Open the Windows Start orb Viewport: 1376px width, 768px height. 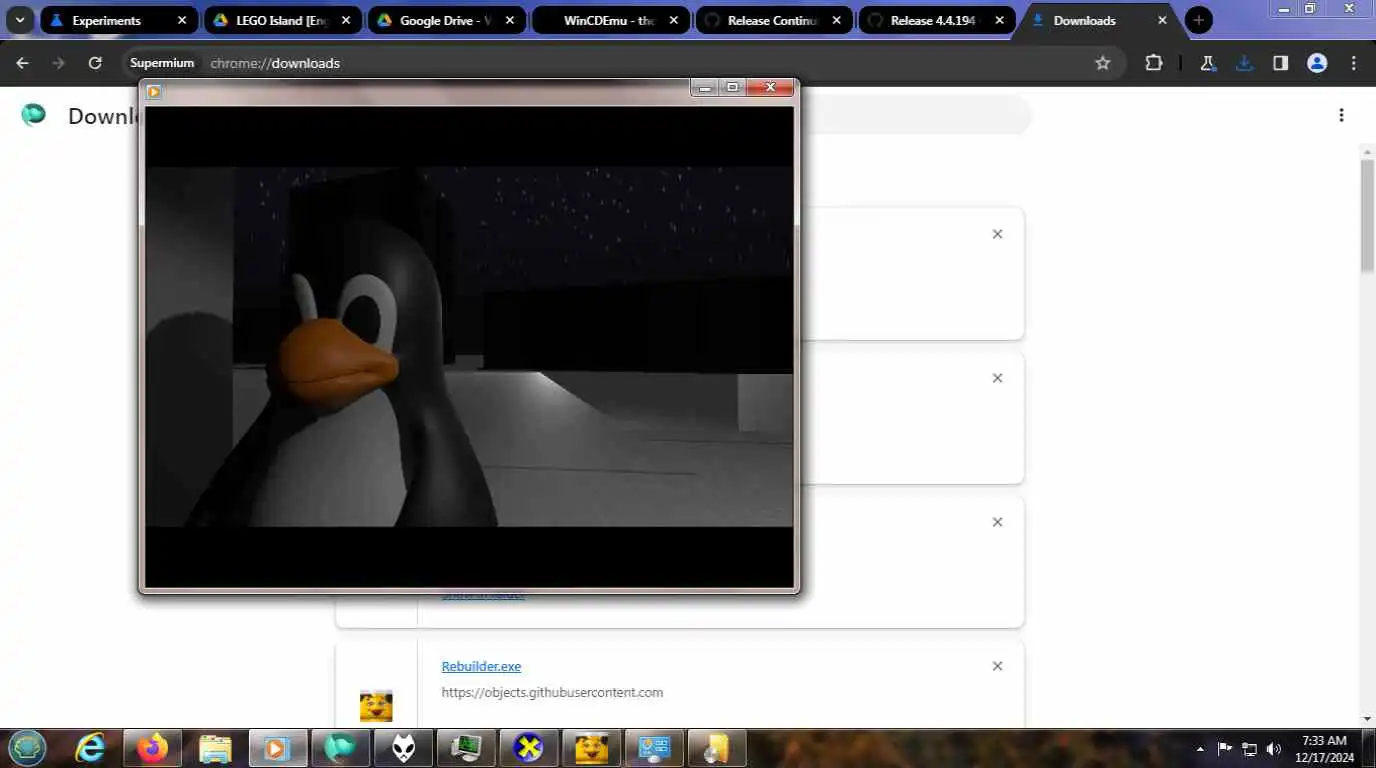27,748
